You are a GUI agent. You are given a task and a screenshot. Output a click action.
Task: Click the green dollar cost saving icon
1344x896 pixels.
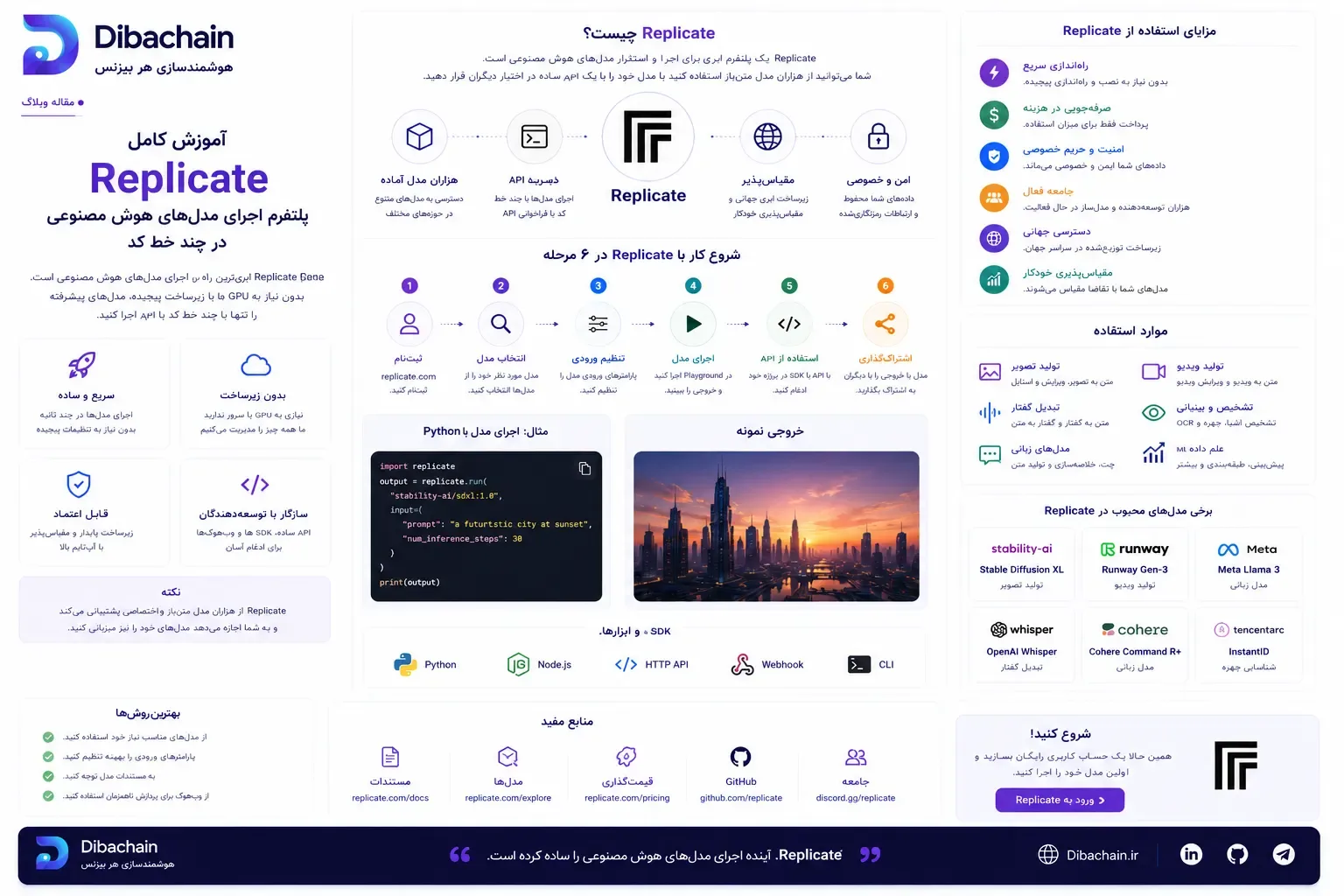pos(994,115)
